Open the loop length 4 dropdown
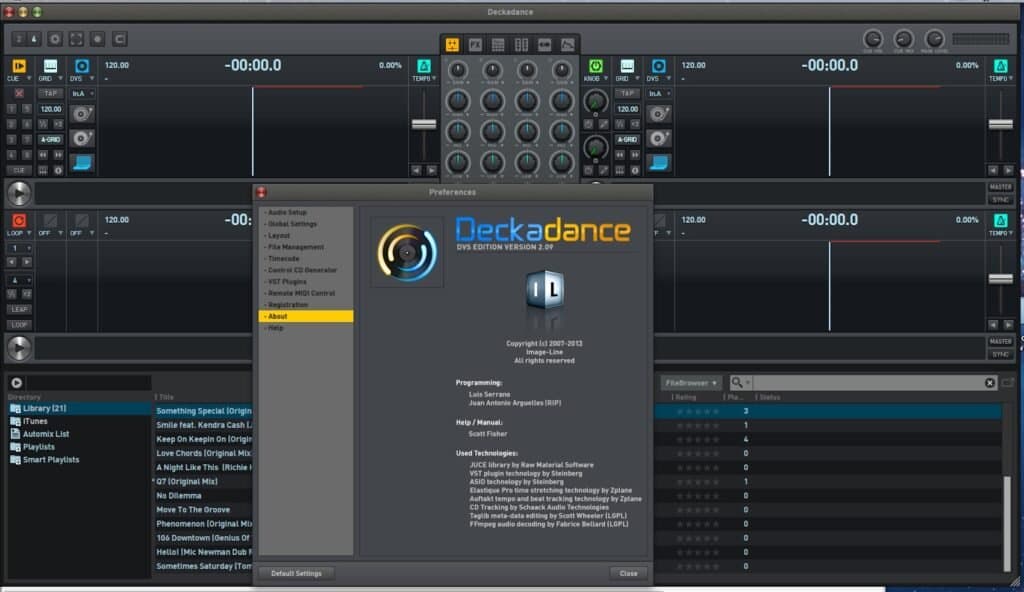The height and width of the screenshot is (592, 1024). click(19, 280)
